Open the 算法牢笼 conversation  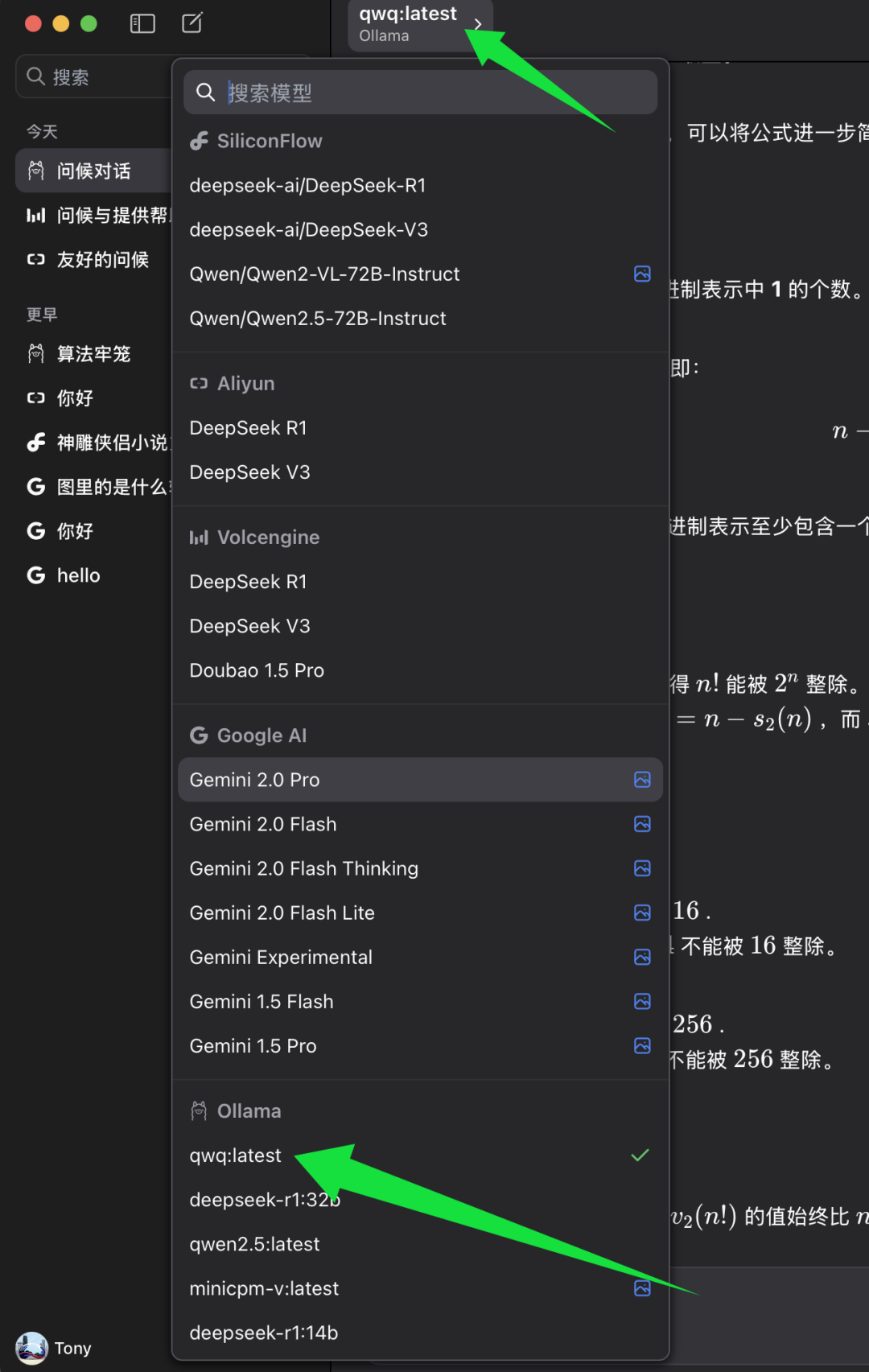[93, 354]
